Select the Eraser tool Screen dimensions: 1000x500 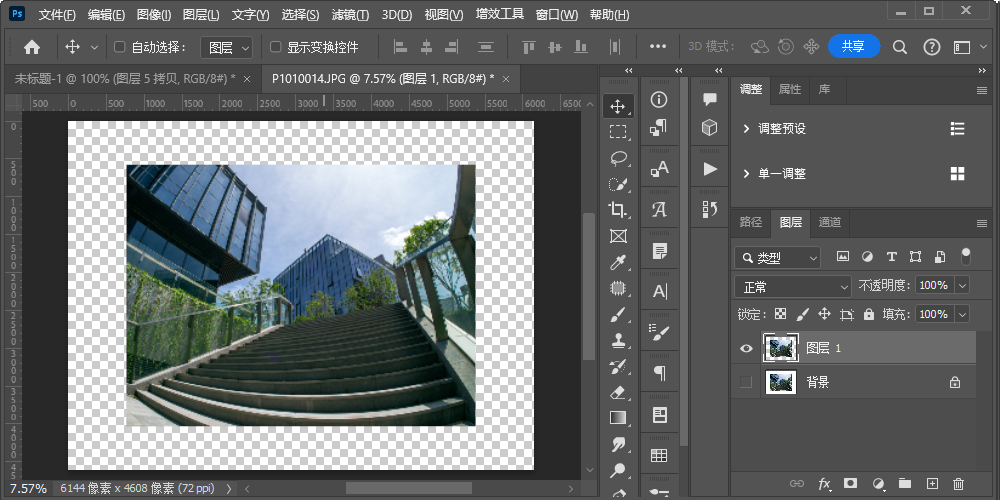[618, 392]
